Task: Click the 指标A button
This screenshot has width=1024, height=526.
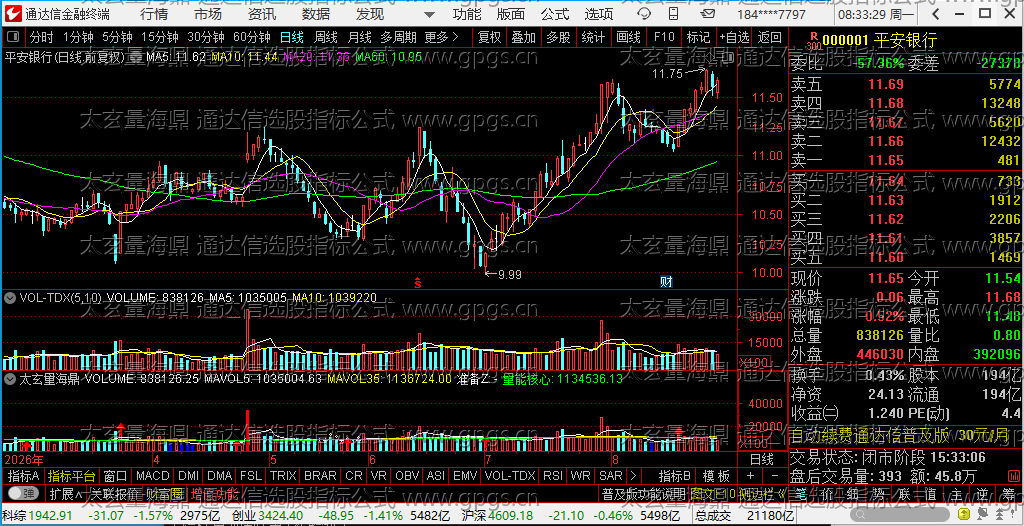Action: coord(24,476)
